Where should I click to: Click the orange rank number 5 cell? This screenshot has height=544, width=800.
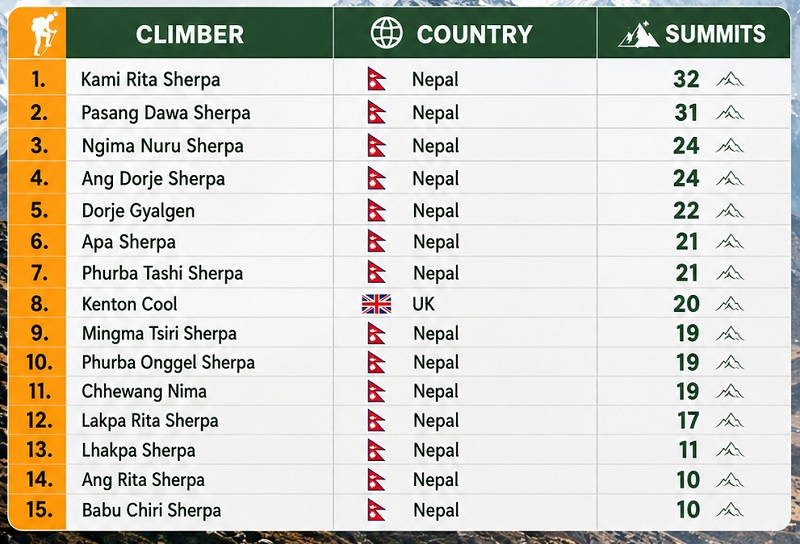[37, 210]
